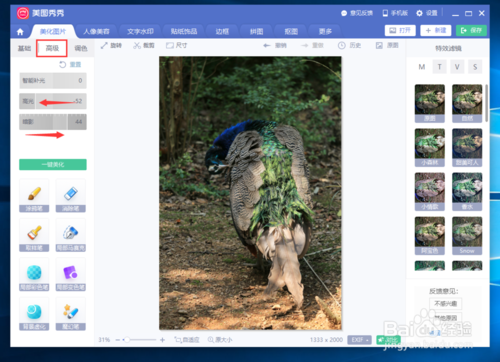This screenshot has width=500, height=362.
Task: Select the T filter category
Action: click(439, 67)
